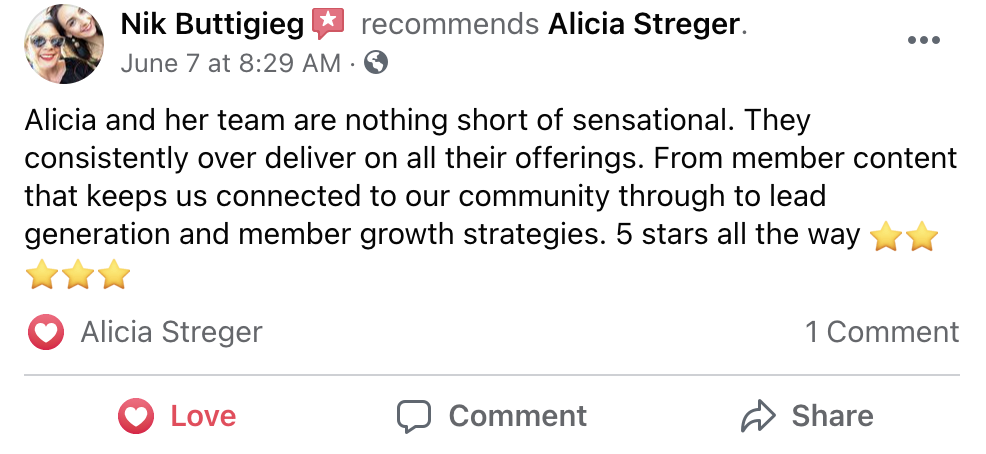View Alicia Streger in the reactions list
The image size is (986, 454).
point(171,332)
